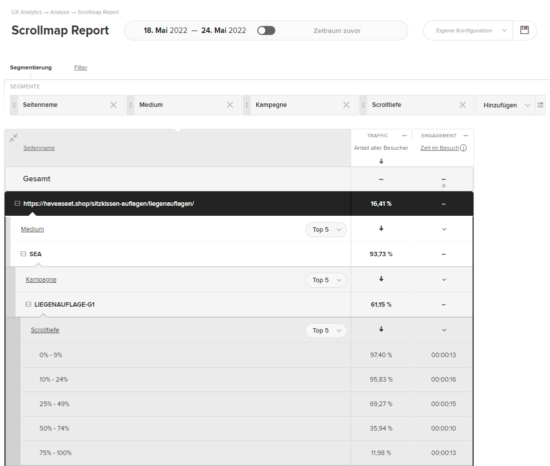Collapse the SEA medium row
Screen dimensions: 550x466
coord(23,254)
